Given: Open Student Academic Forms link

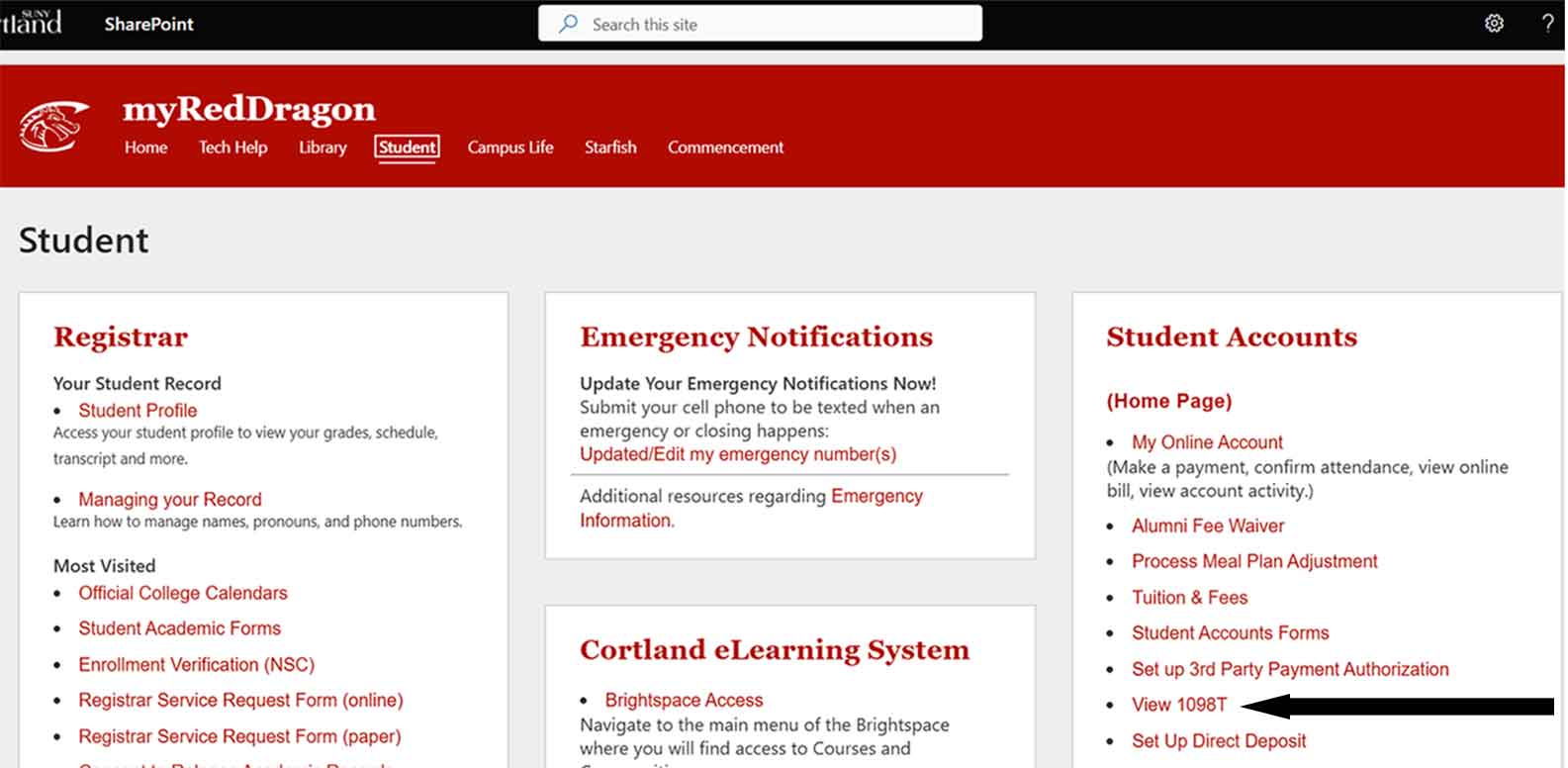Looking at the screenshot, I should click(179, 628).
